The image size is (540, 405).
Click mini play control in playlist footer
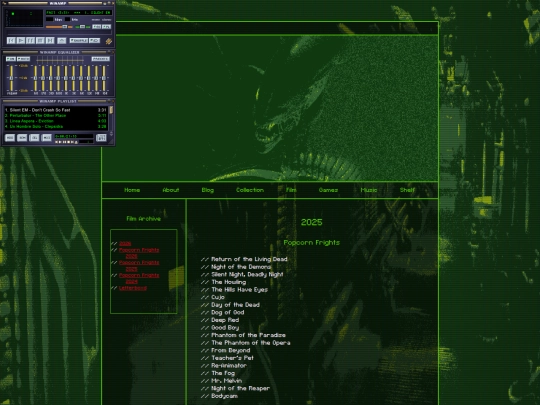pos(60,142)
